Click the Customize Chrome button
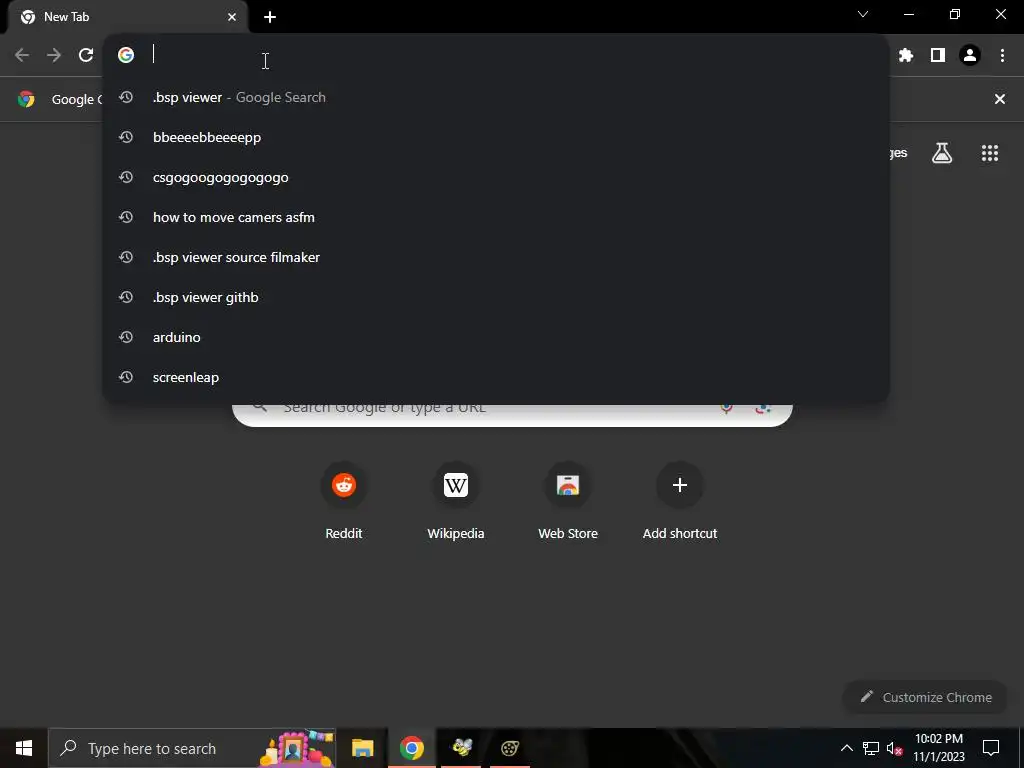 925,697
